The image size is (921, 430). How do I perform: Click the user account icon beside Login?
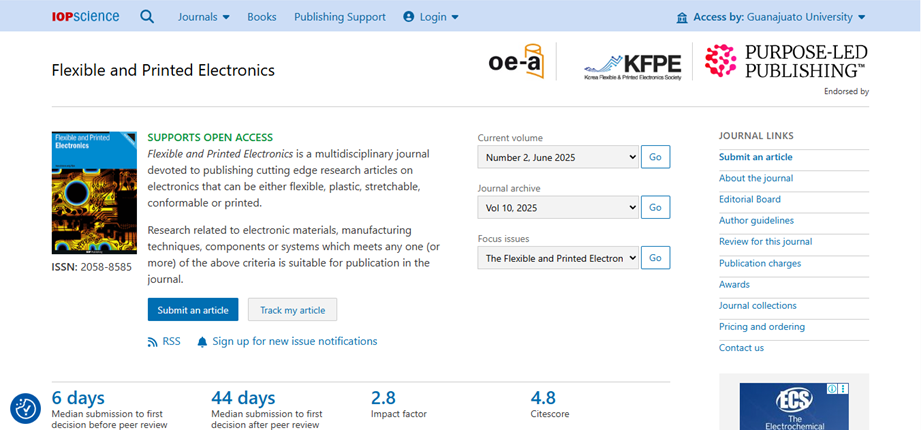click(409, 17)
